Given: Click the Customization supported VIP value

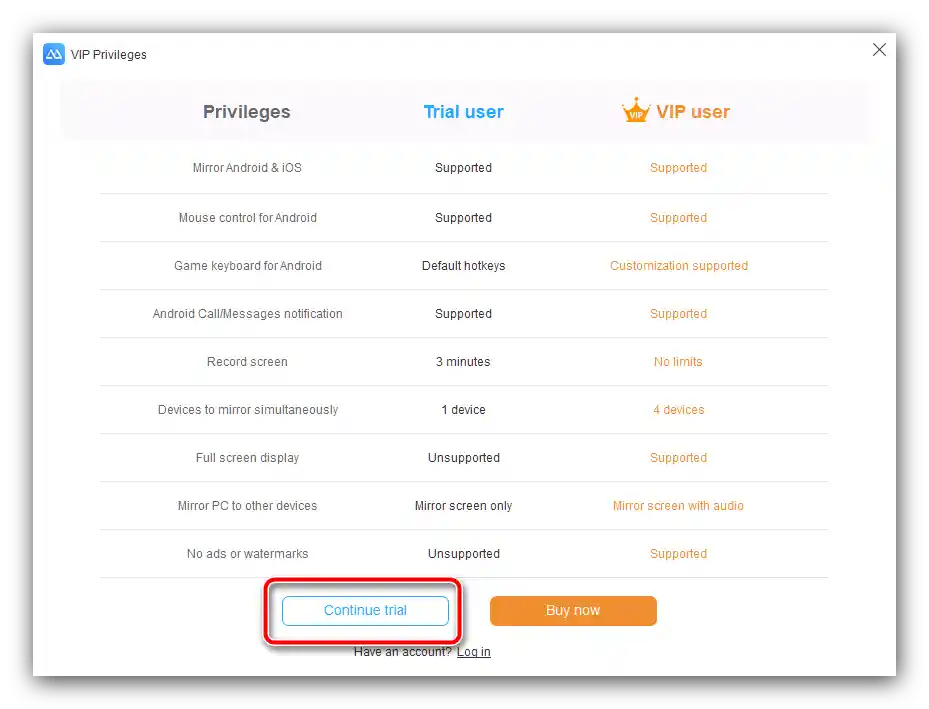Looking at the screenshot, I should coord(679,265).
